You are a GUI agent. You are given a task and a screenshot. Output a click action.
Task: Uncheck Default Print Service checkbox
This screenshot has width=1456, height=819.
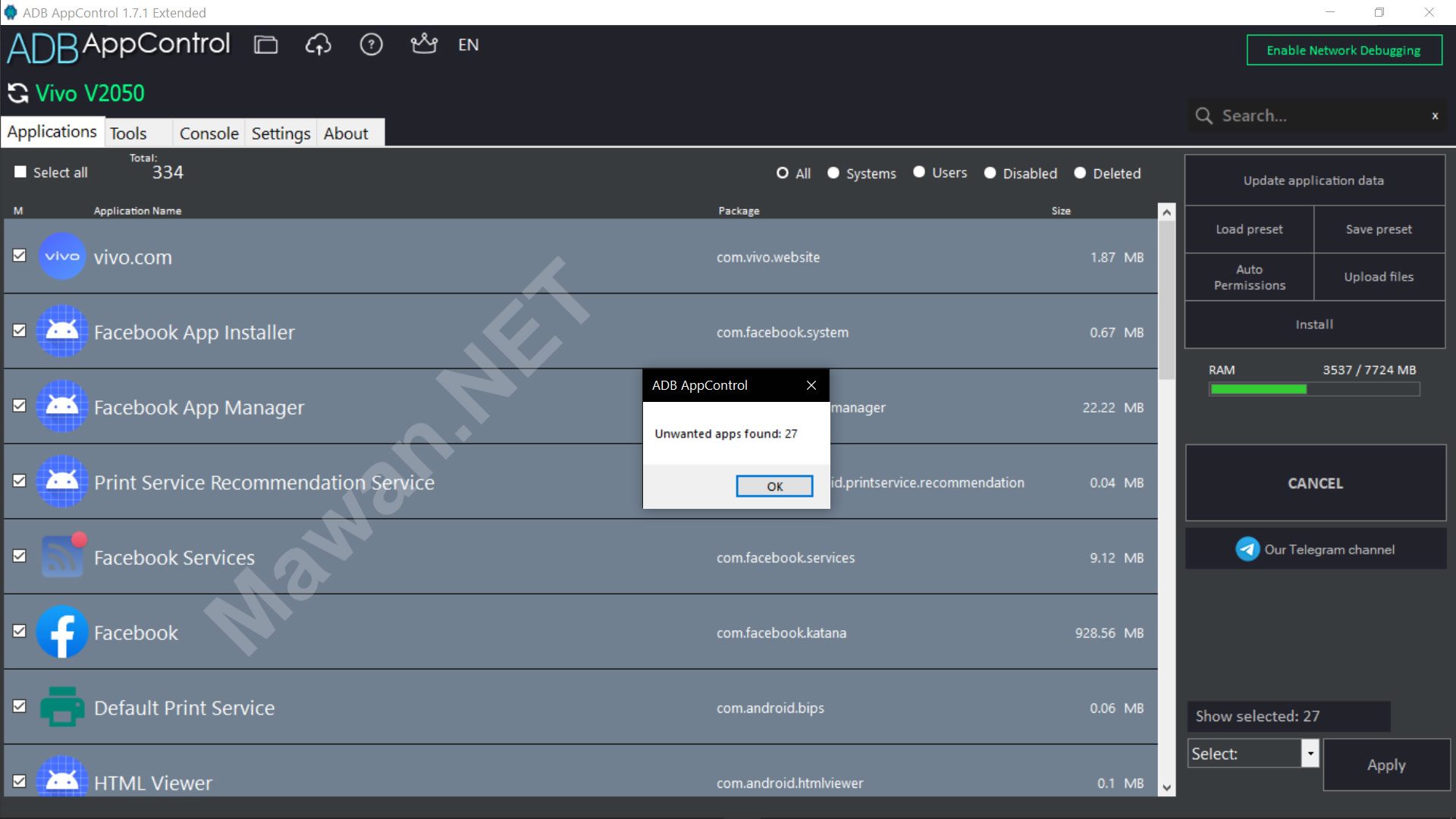[x=20, y=706]
